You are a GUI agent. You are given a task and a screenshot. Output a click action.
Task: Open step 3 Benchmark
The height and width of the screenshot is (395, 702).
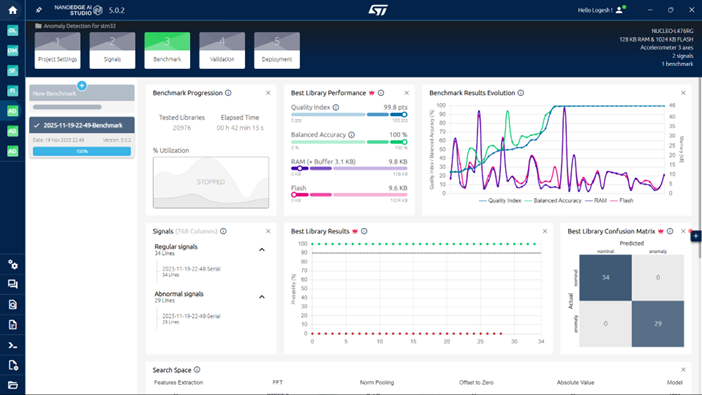tap(167, 50)
